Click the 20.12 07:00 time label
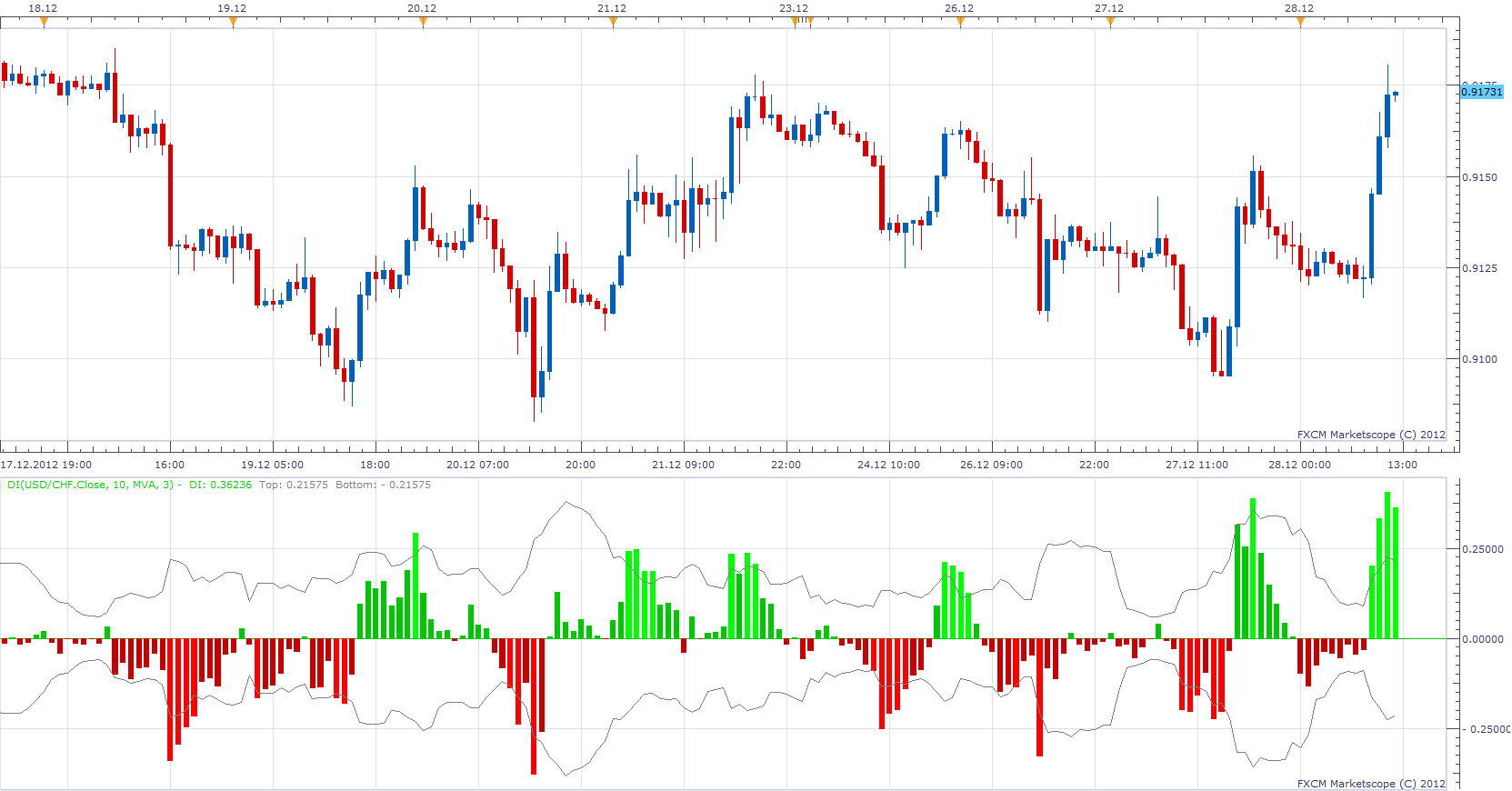Screen dimensions: 1512x791 477,465
